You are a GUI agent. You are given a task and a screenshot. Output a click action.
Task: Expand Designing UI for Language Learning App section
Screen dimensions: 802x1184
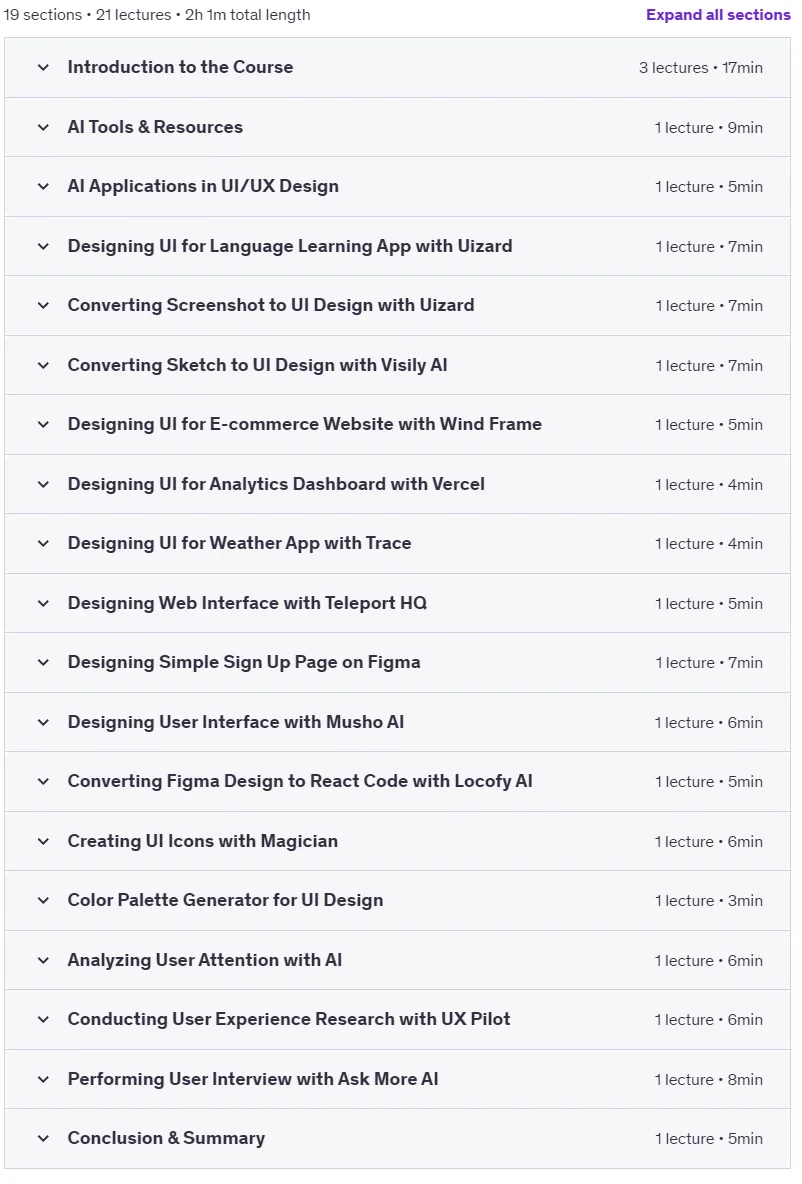point(397,246)
